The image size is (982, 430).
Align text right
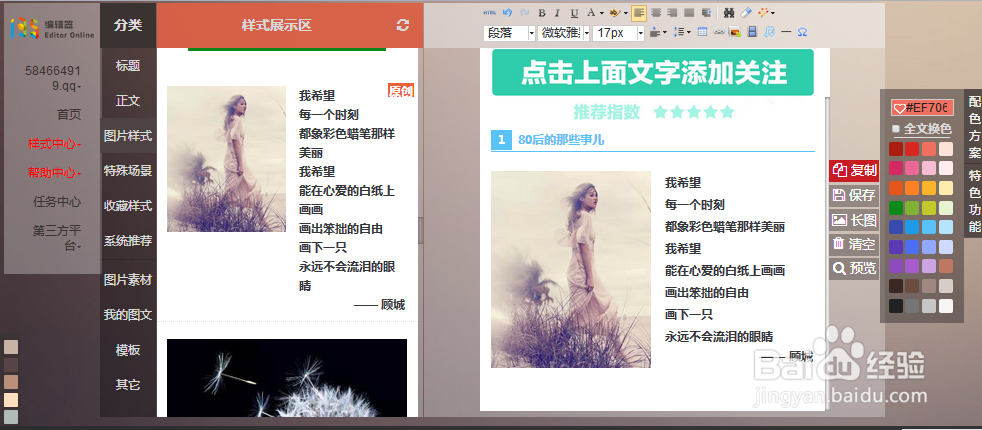(x=672, y=13)
